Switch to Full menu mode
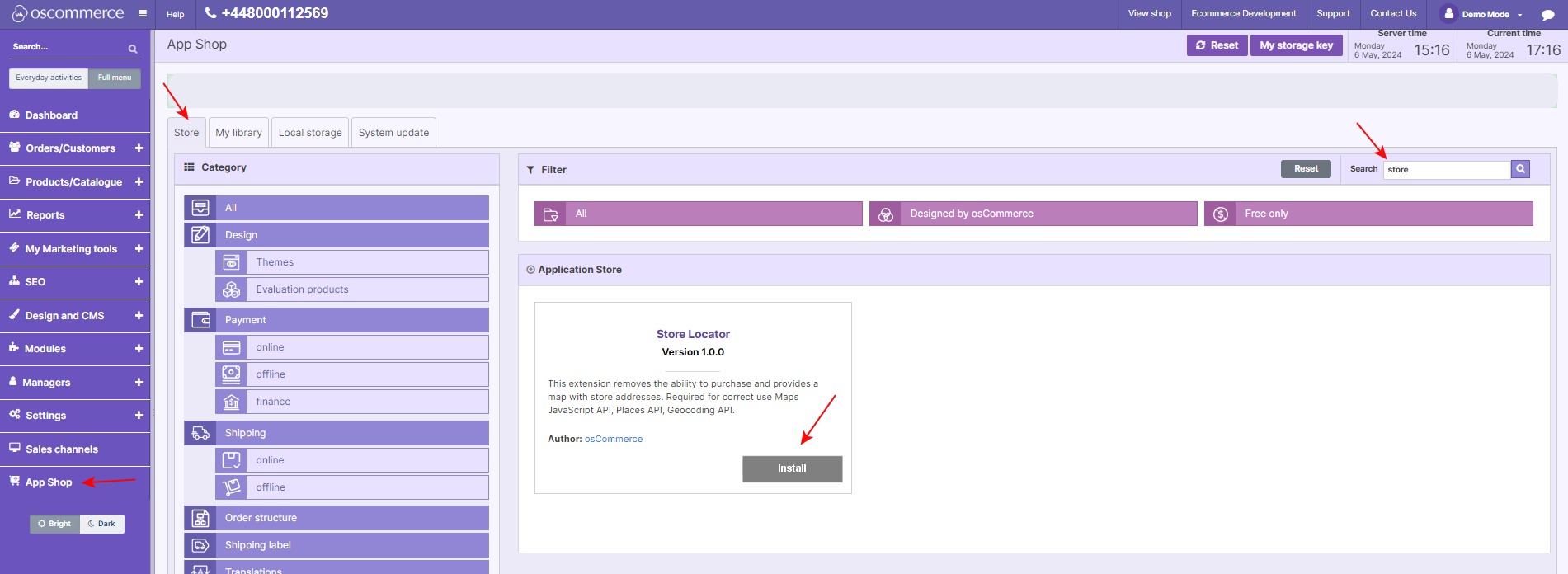1568x574 pixels. coord(115,78)
